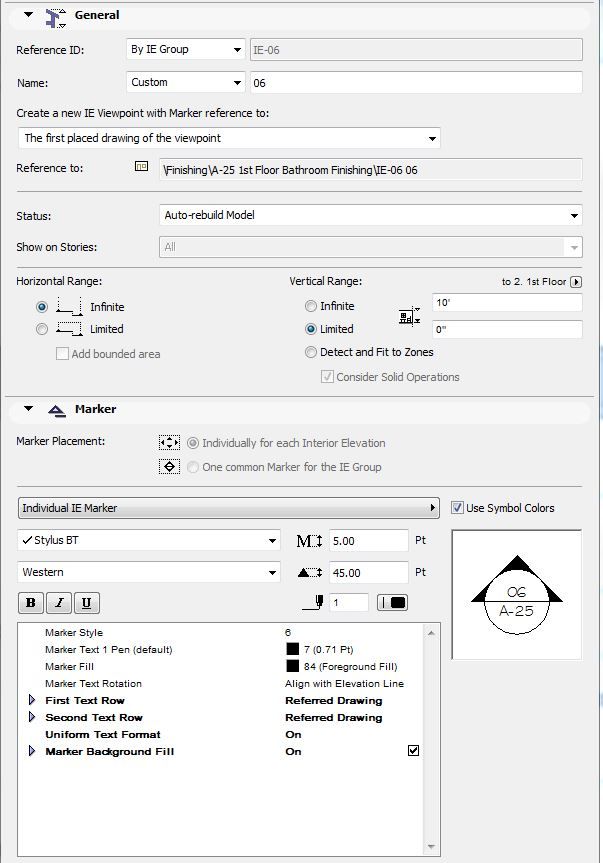Click the General panel section icon
The height and width of the screenshot is (863, 603).
[x=56, y=17]
